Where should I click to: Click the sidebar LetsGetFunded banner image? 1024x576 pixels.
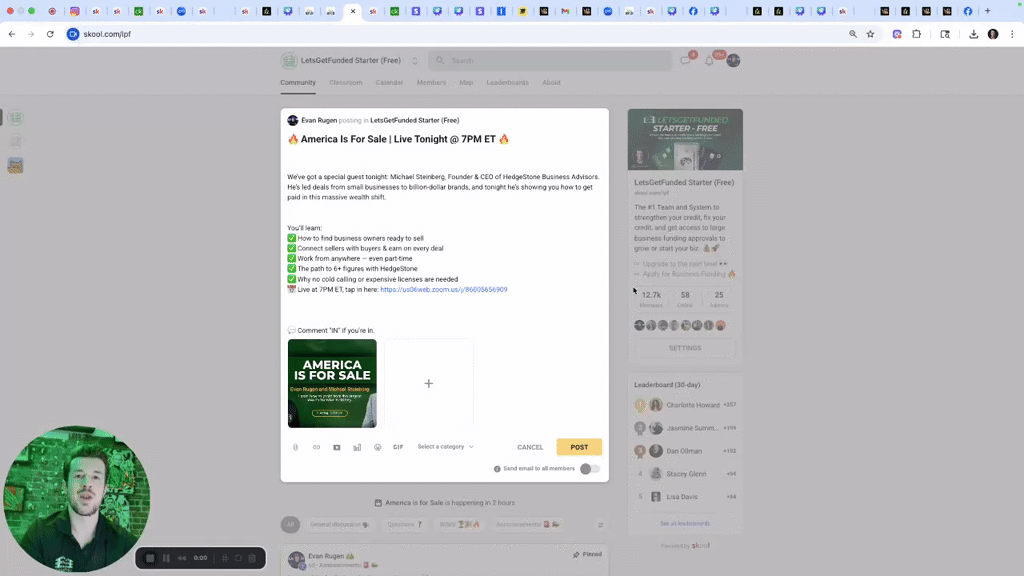[685, 140]
